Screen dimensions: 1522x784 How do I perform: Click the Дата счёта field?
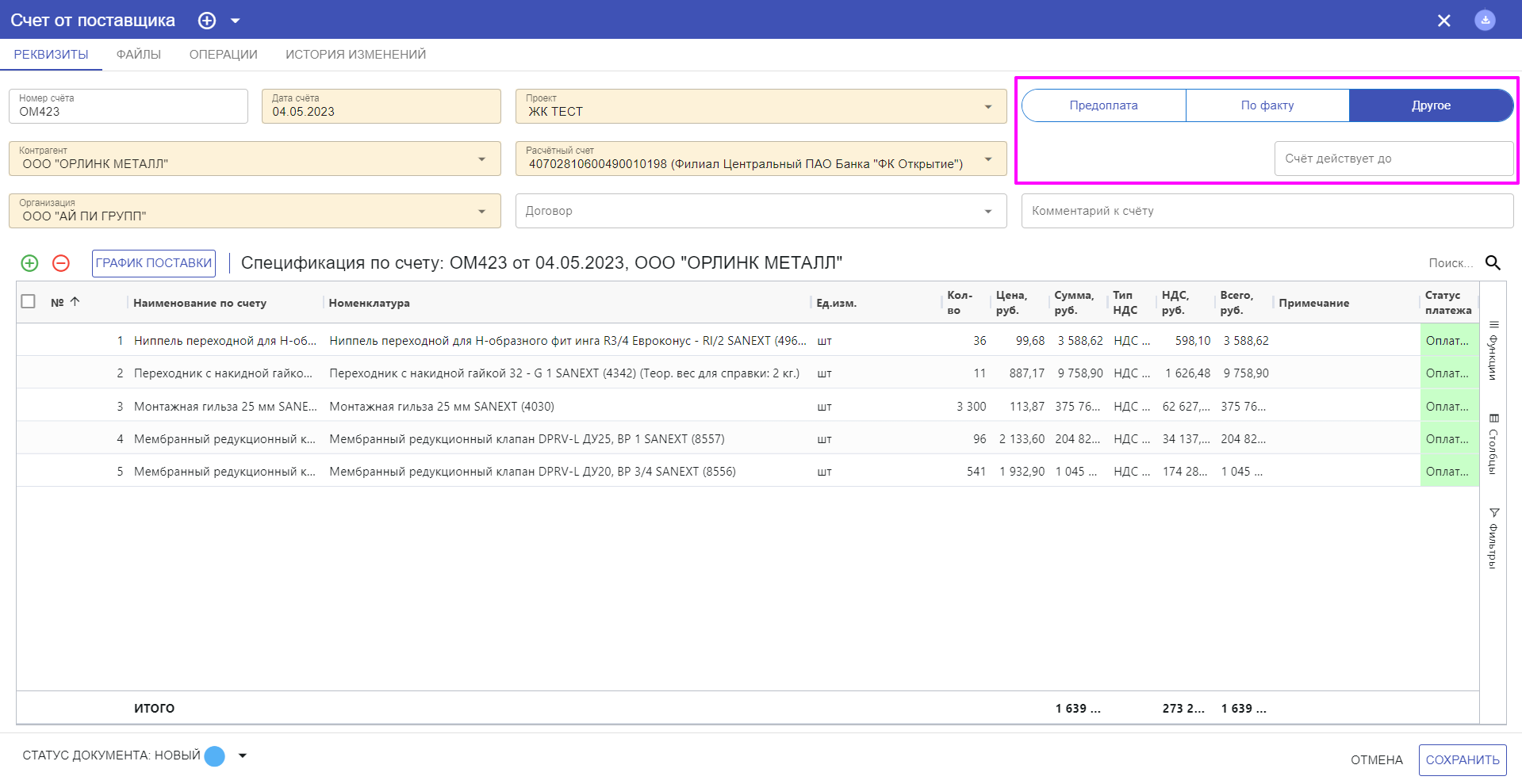coord(381,106)
